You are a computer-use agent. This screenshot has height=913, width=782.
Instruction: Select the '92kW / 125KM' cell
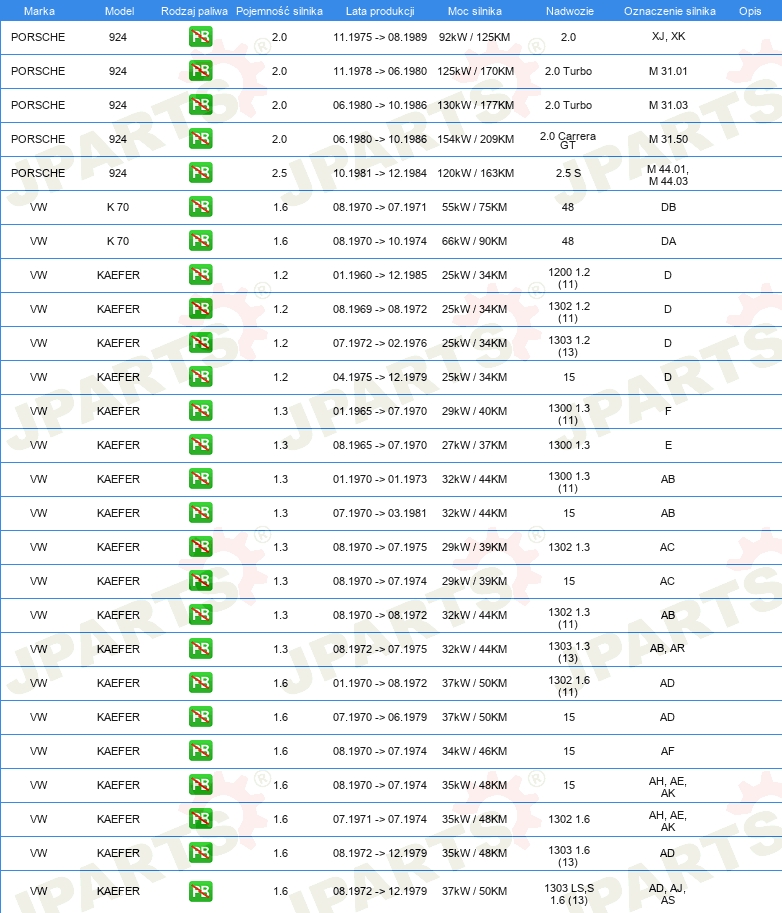pos(474,37)
